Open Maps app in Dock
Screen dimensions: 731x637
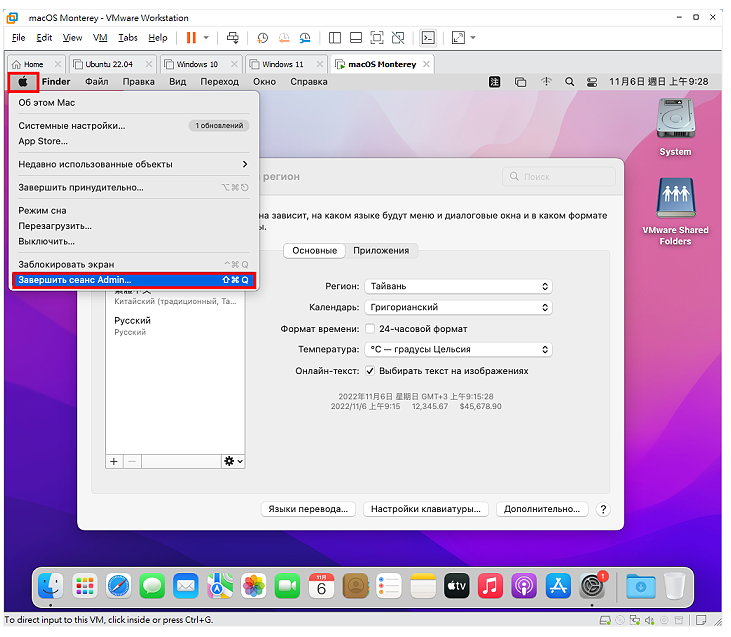pos(220,585)
